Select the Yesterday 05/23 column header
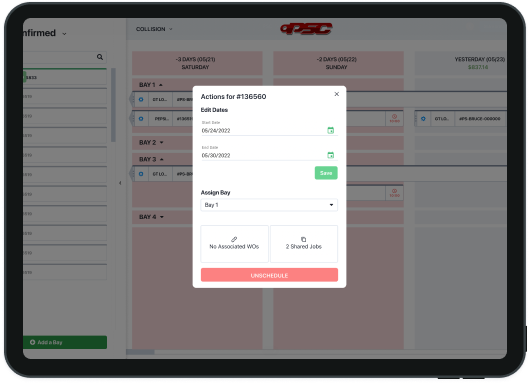This screenshot has height=384, width=530. click(461, 63)
